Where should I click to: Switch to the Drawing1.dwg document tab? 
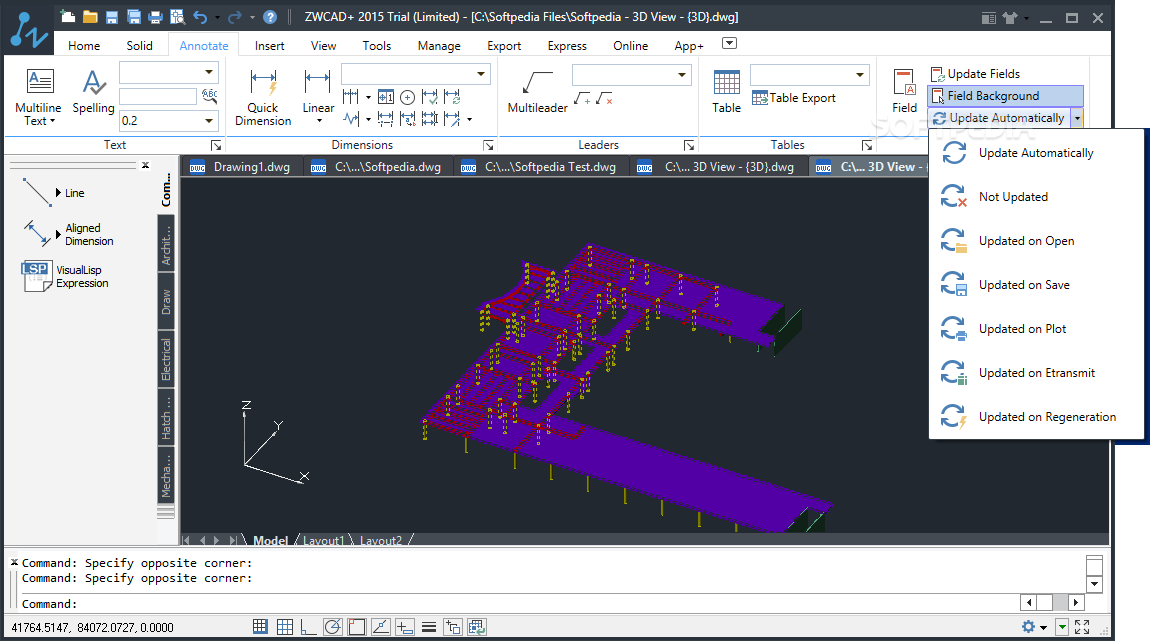pos(242,166)
